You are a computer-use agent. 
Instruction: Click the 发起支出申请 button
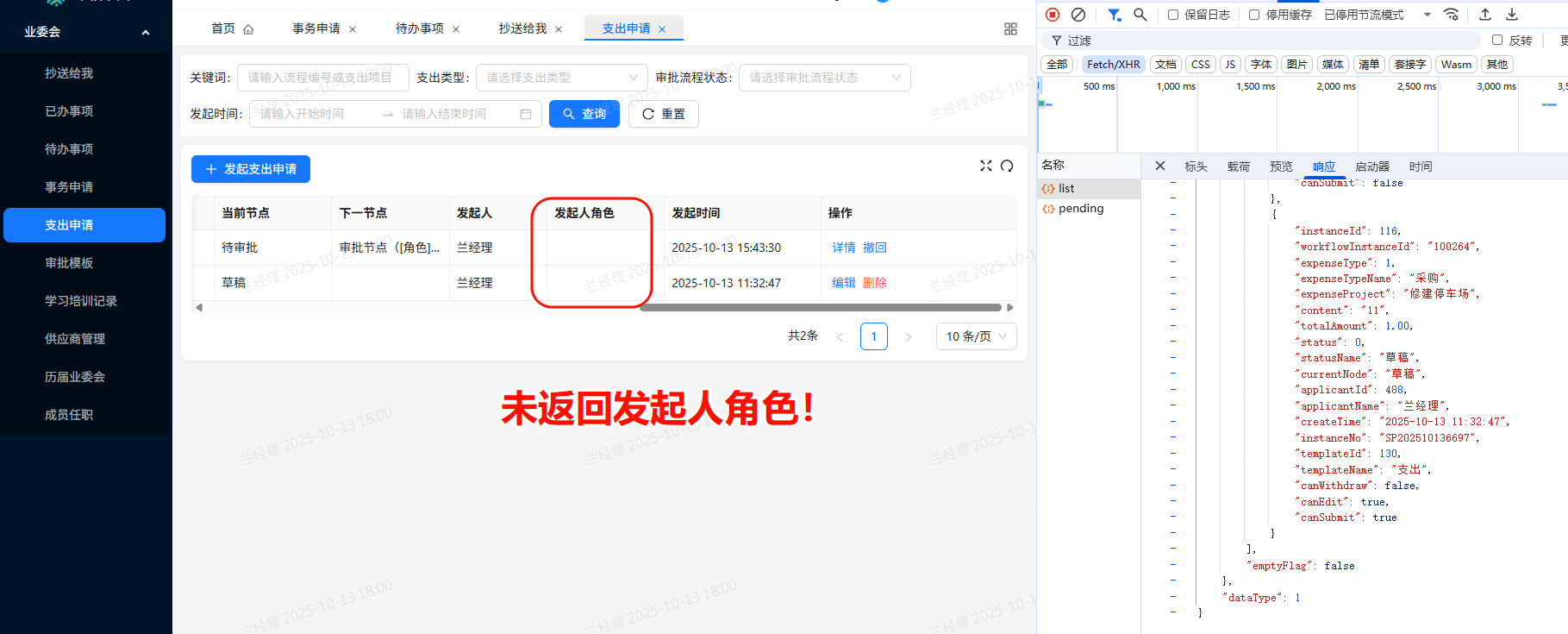251,169
